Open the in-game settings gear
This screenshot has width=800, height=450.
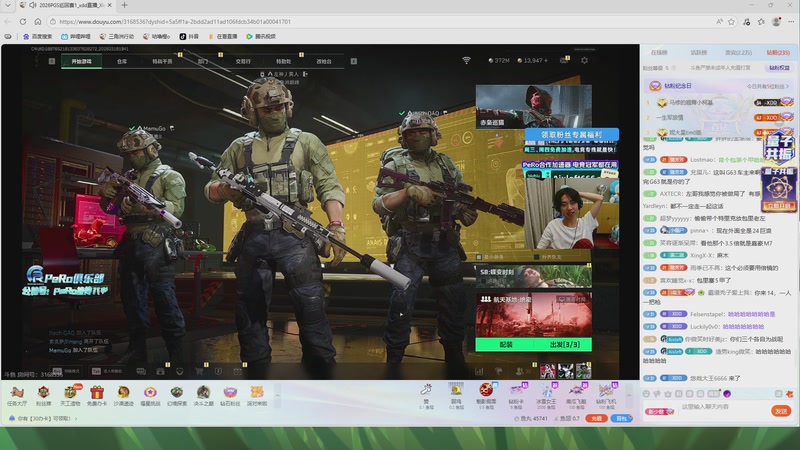click(585, 60)
